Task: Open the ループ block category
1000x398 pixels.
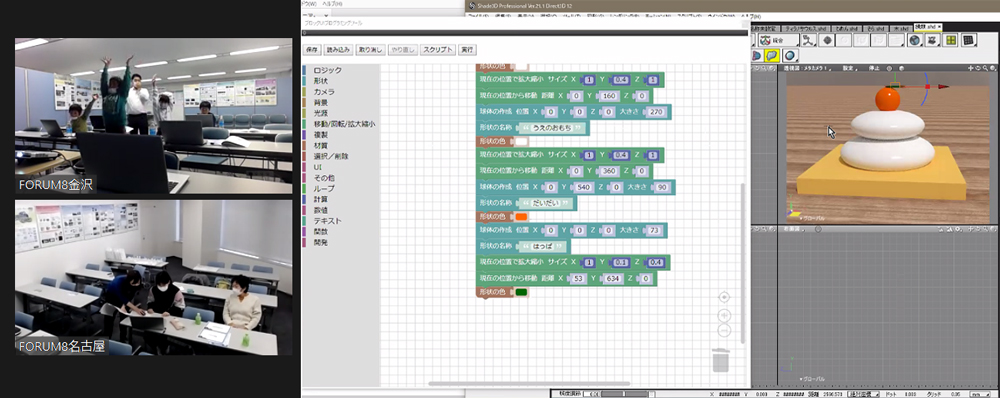Action: [324, 189]
